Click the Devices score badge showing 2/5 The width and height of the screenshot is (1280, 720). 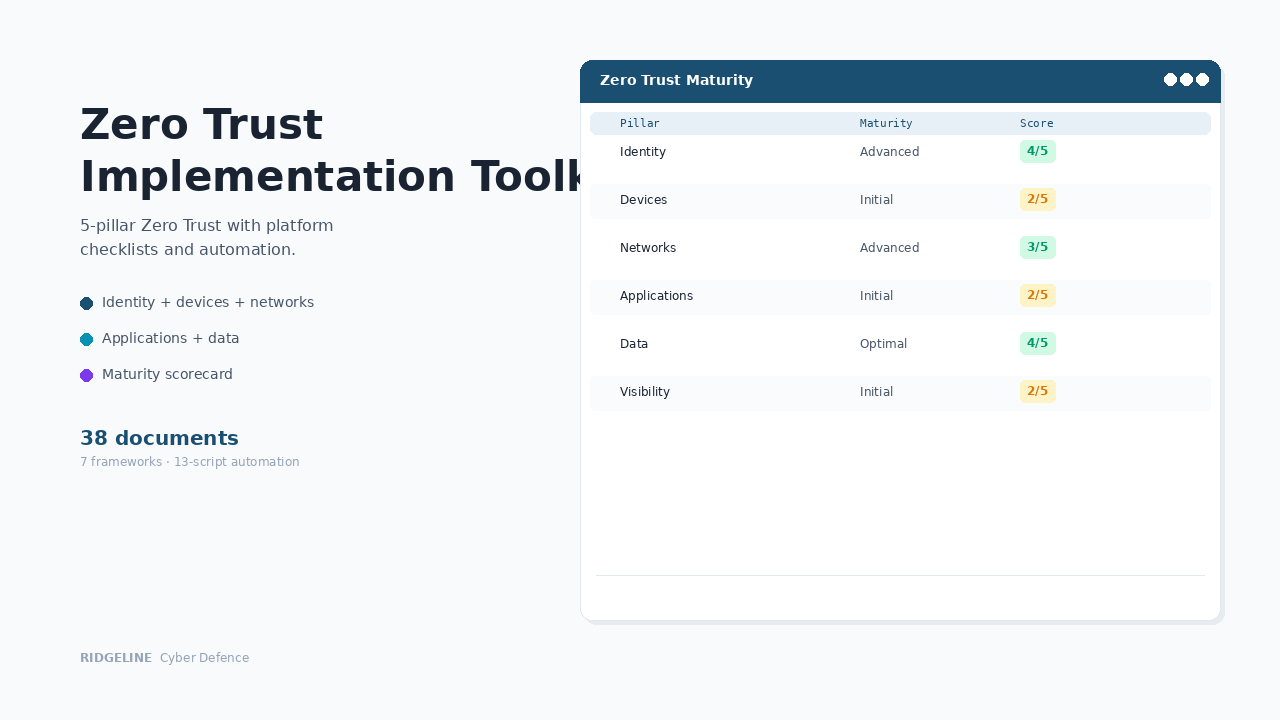1037,199
